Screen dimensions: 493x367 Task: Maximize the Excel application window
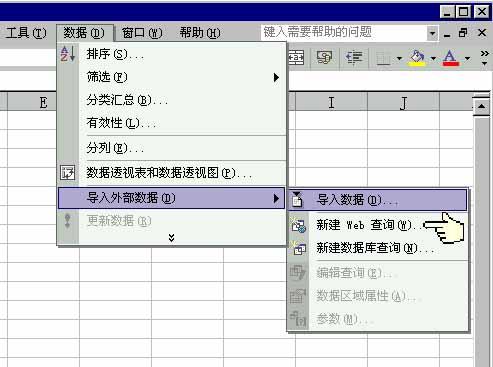click(463, 12)
